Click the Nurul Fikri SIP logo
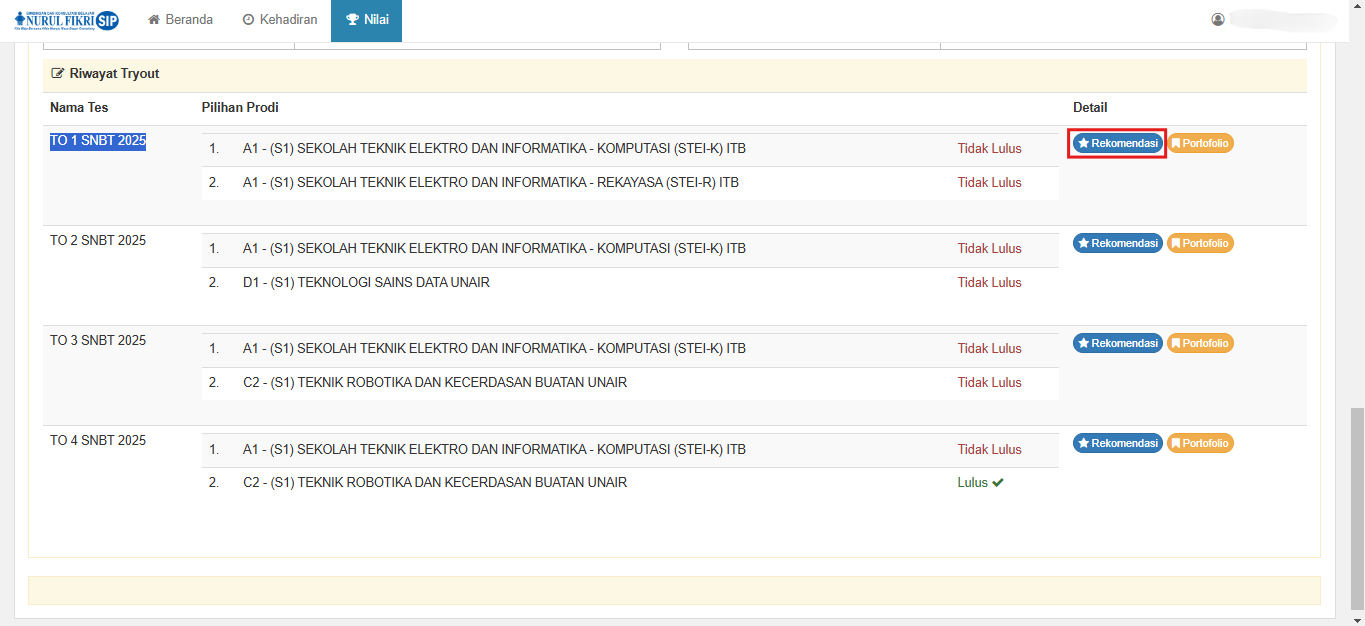This screenshot has height=626, width=1365. (66, 20)
